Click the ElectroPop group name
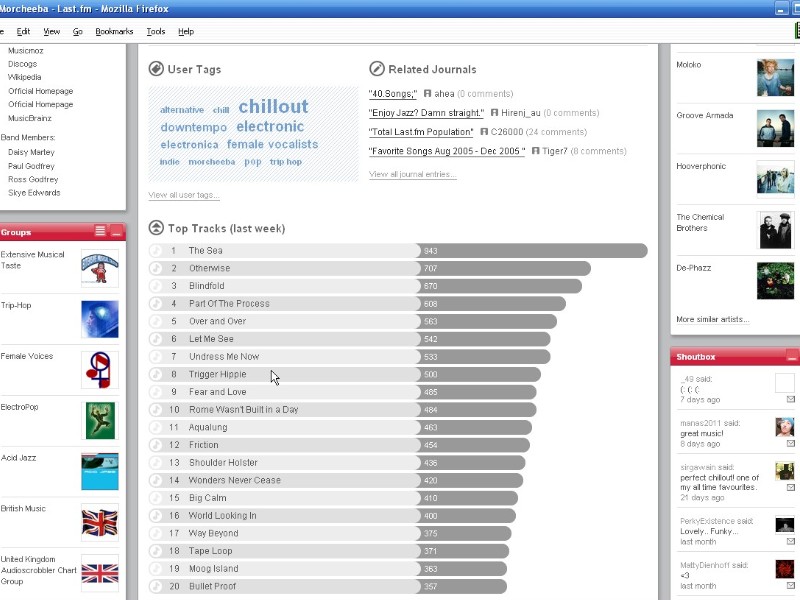The image size is (800, 600). click(19, 407)
